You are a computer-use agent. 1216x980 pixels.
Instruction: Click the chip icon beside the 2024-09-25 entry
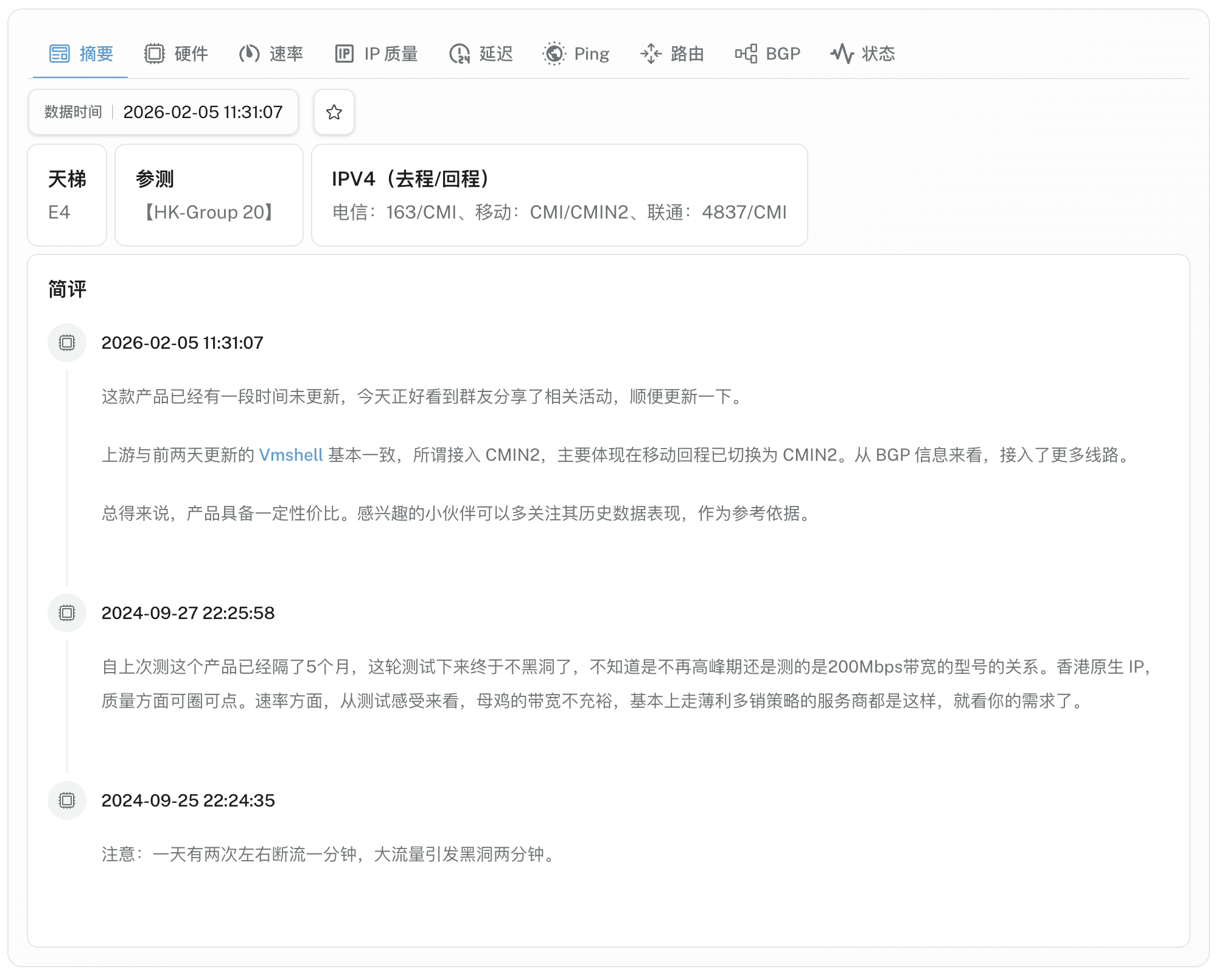(66, 800)
